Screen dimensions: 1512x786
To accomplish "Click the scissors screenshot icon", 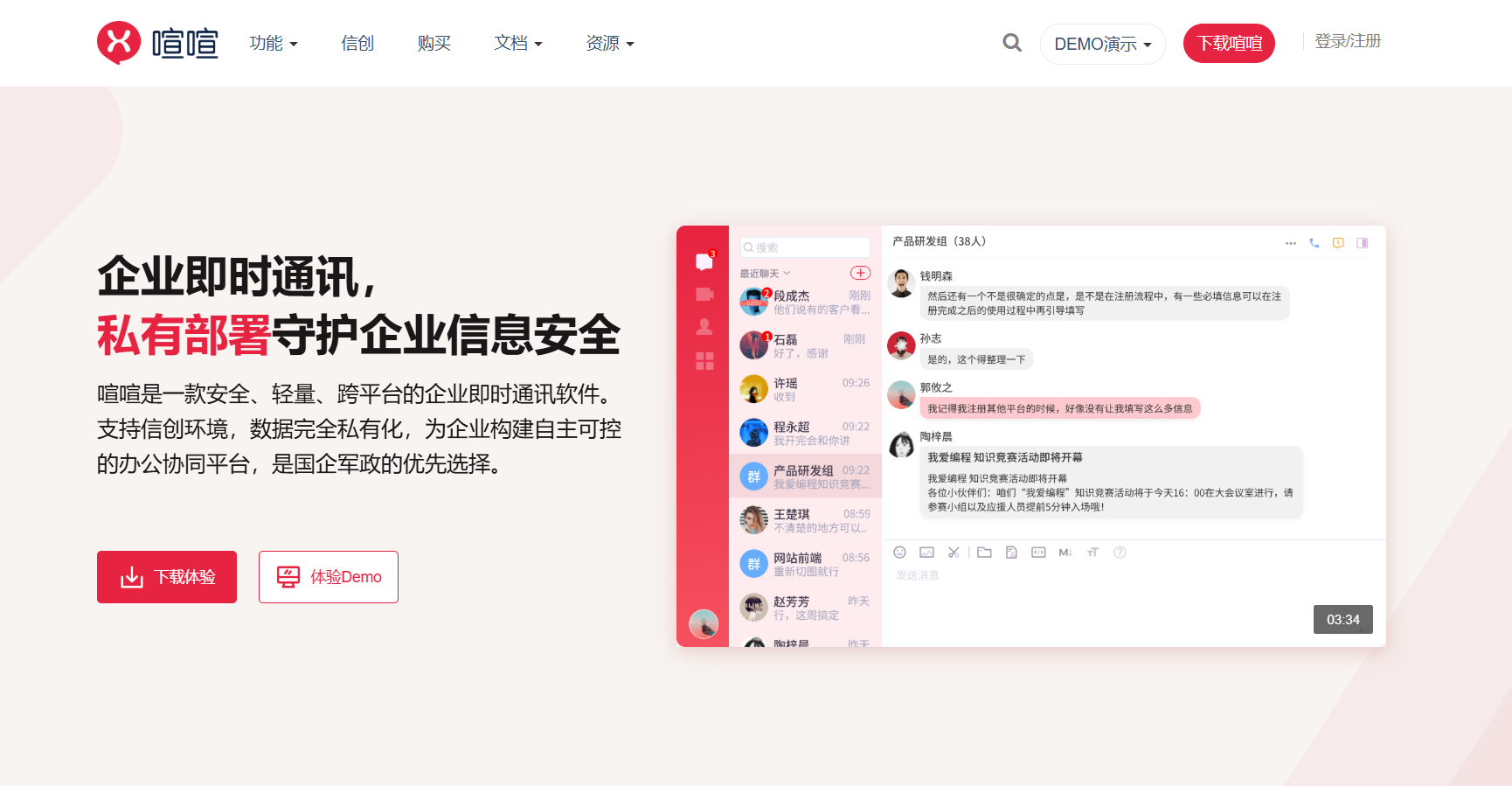I will click(954, 552).
